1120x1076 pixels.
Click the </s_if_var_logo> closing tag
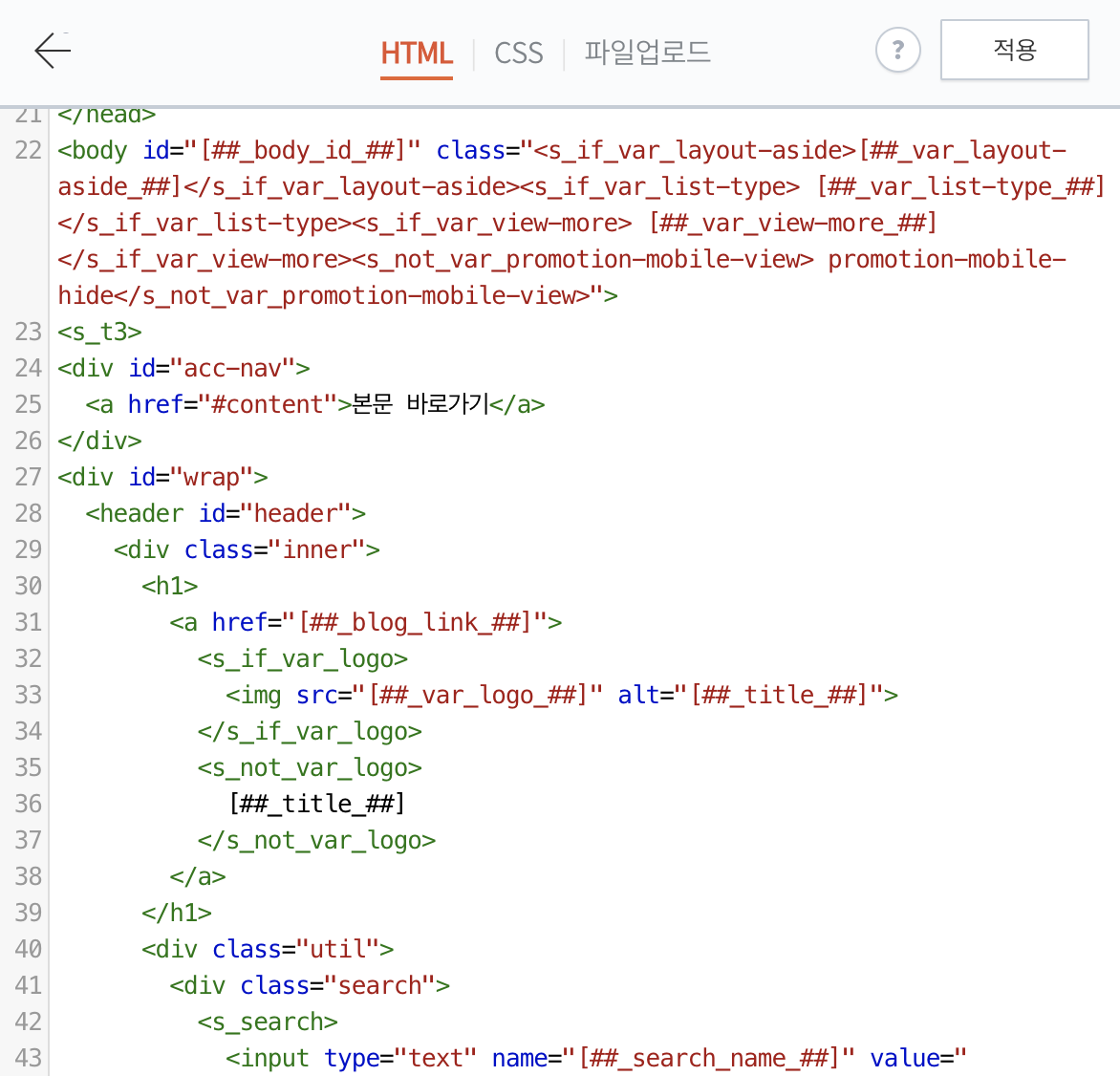[310, 732]
